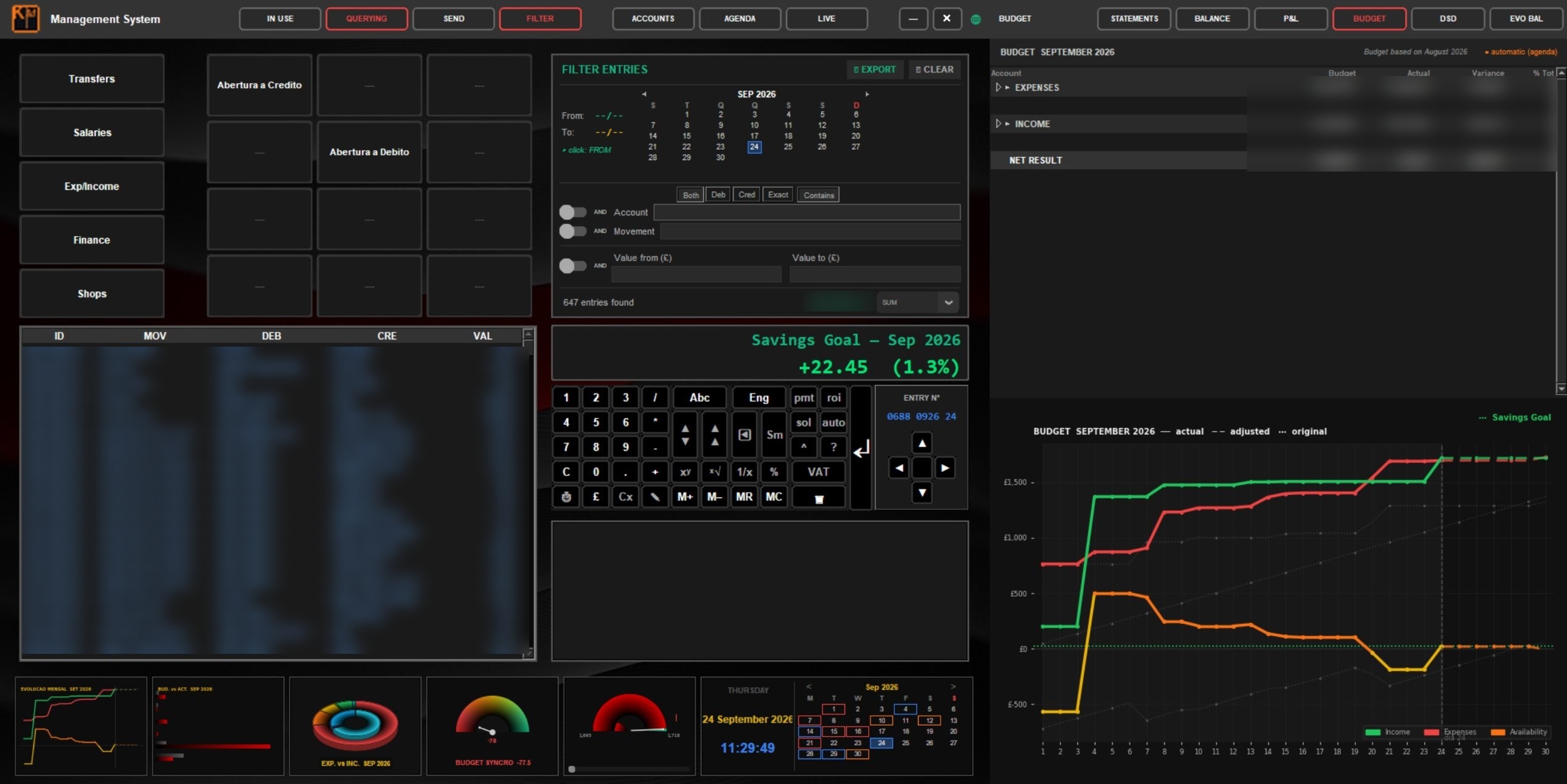1567x784 pixels.
Task: Go to previous month in filter calendar
Action: 644,94
